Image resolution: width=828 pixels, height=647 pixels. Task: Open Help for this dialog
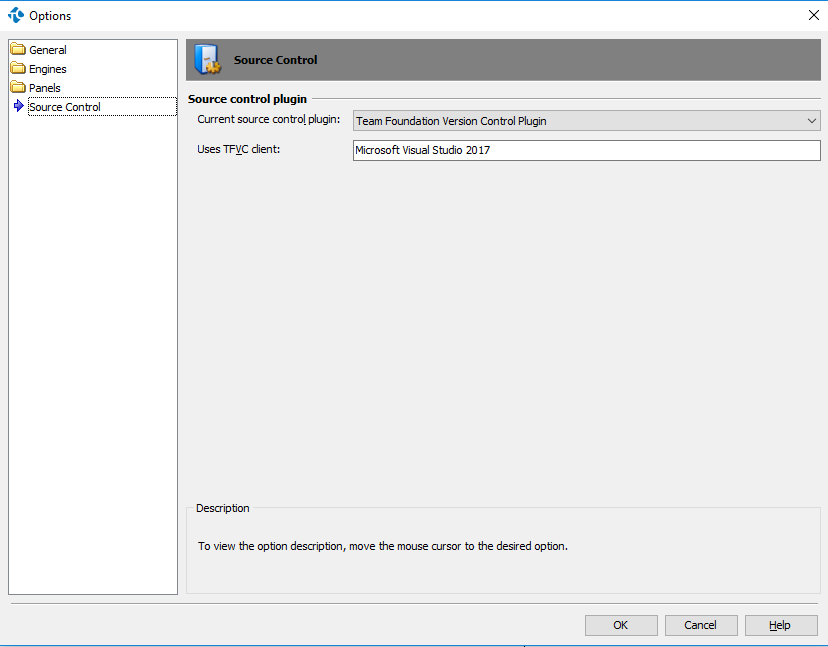point(781,625)
